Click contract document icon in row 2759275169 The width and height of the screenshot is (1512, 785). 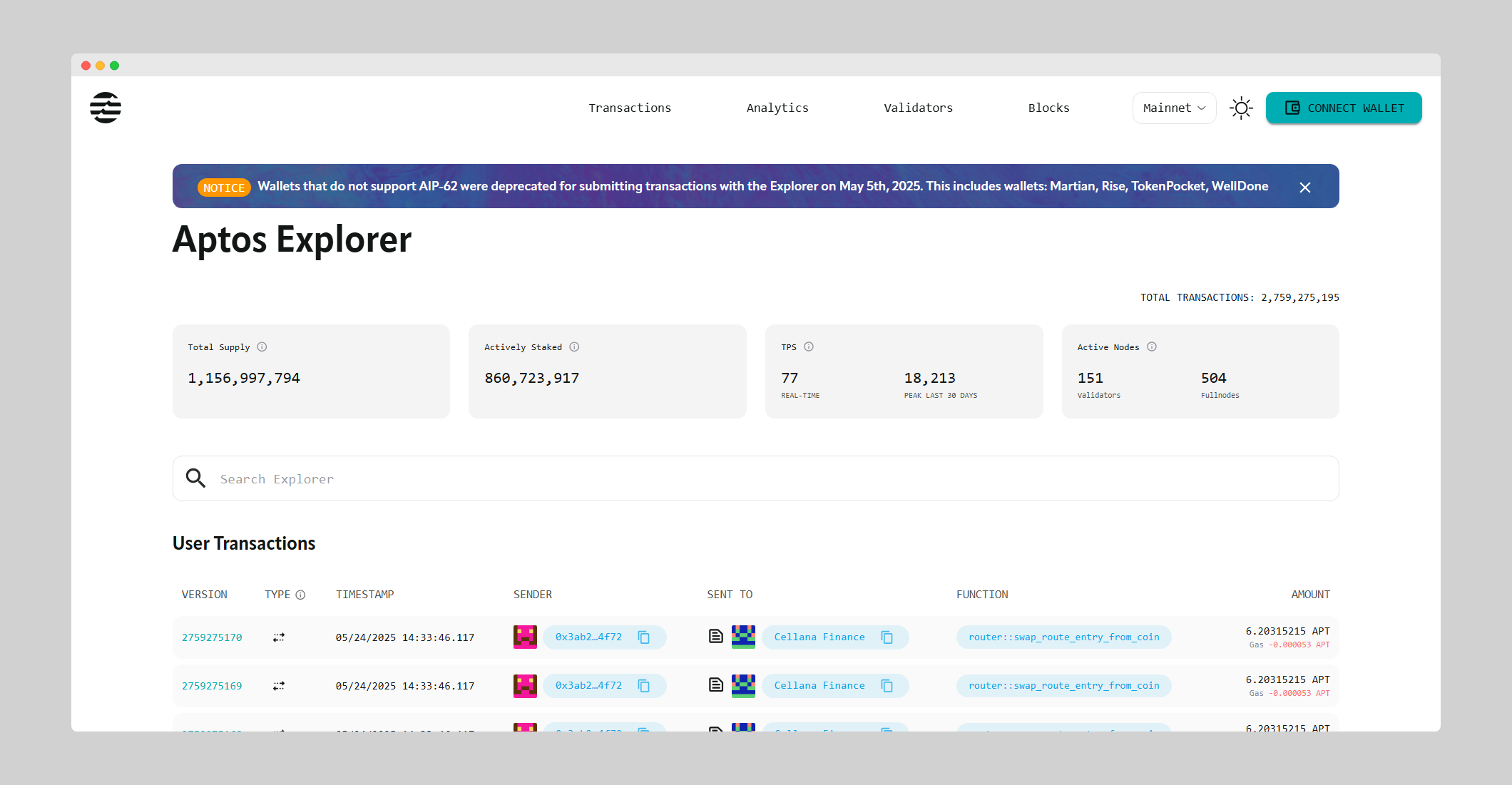(716, 684)
